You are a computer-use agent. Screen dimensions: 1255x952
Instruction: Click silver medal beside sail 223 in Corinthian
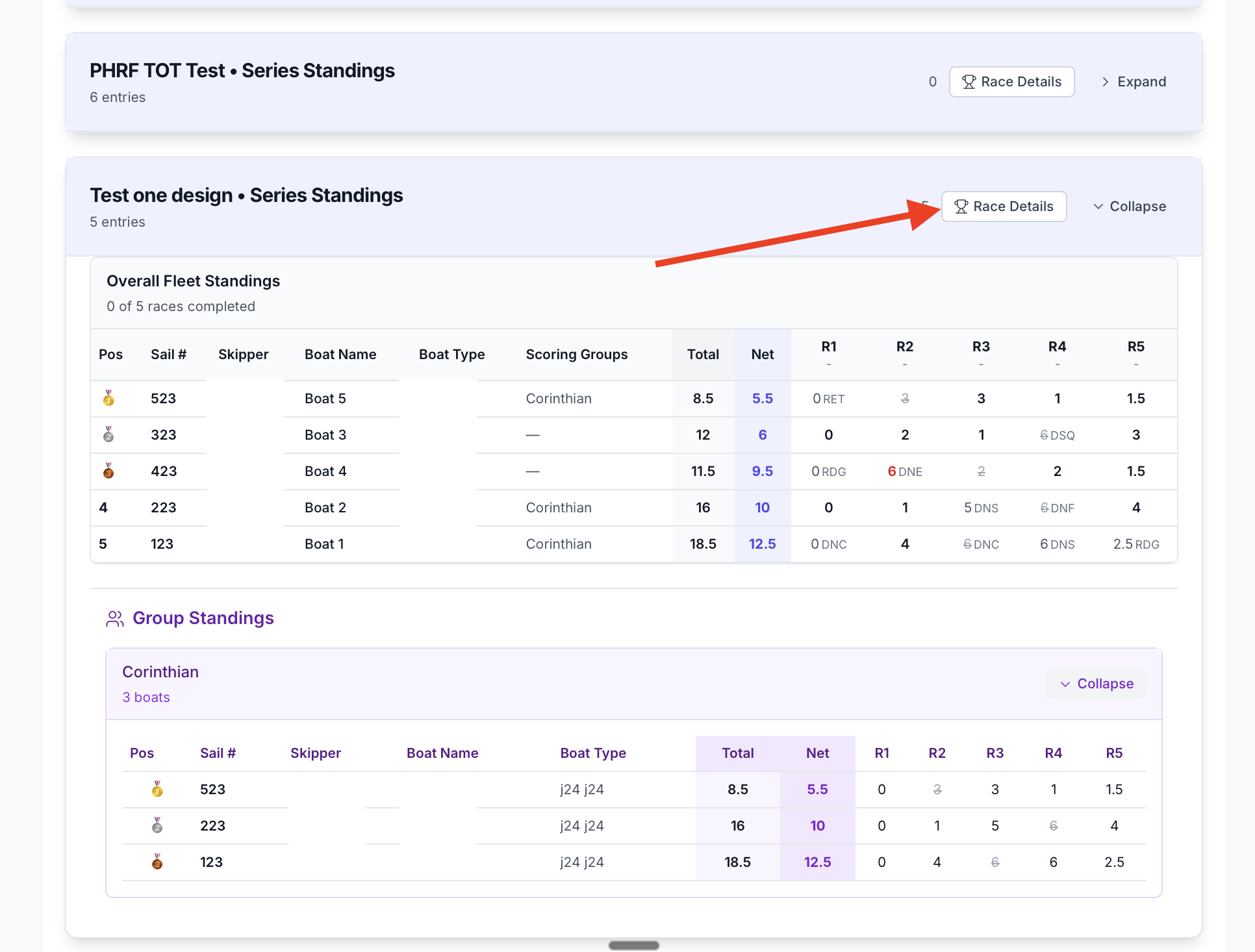point(157,825)
